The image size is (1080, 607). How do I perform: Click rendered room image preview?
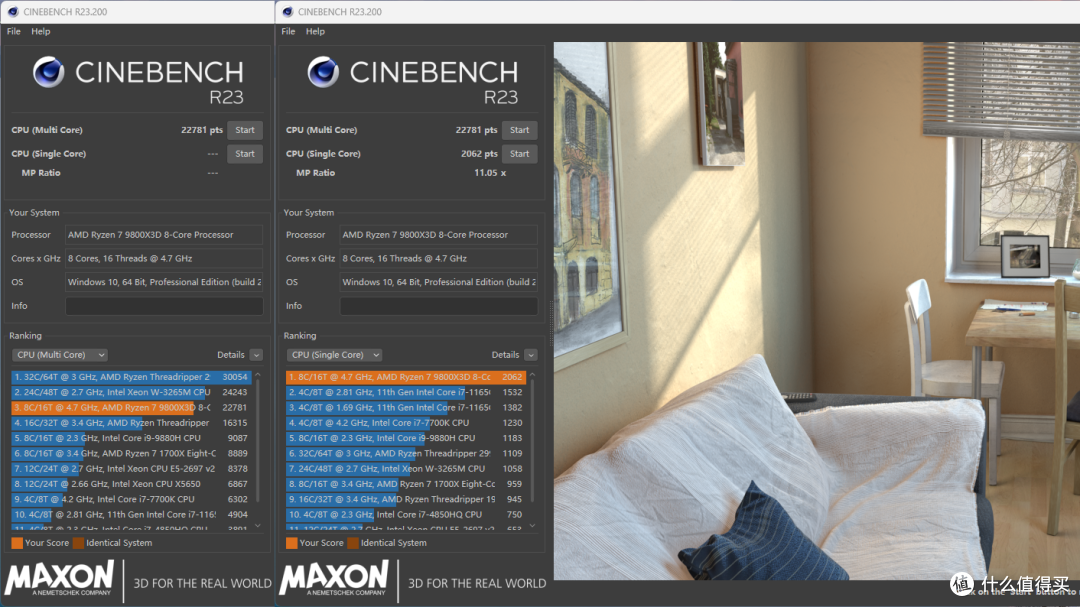click(817, 311)
